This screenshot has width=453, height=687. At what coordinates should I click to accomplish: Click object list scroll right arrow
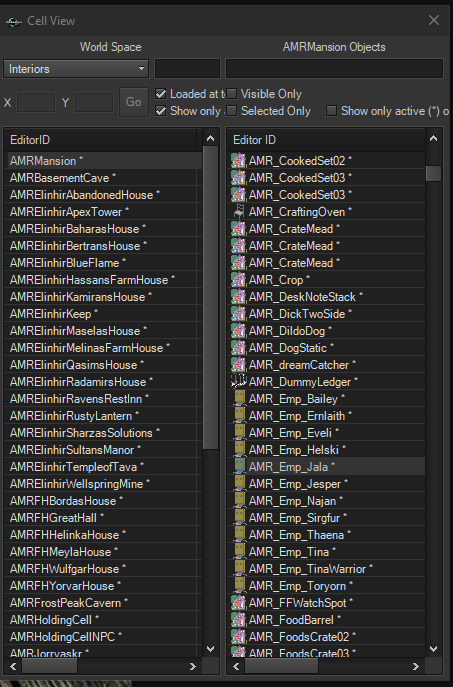click(x=415, y=666)
